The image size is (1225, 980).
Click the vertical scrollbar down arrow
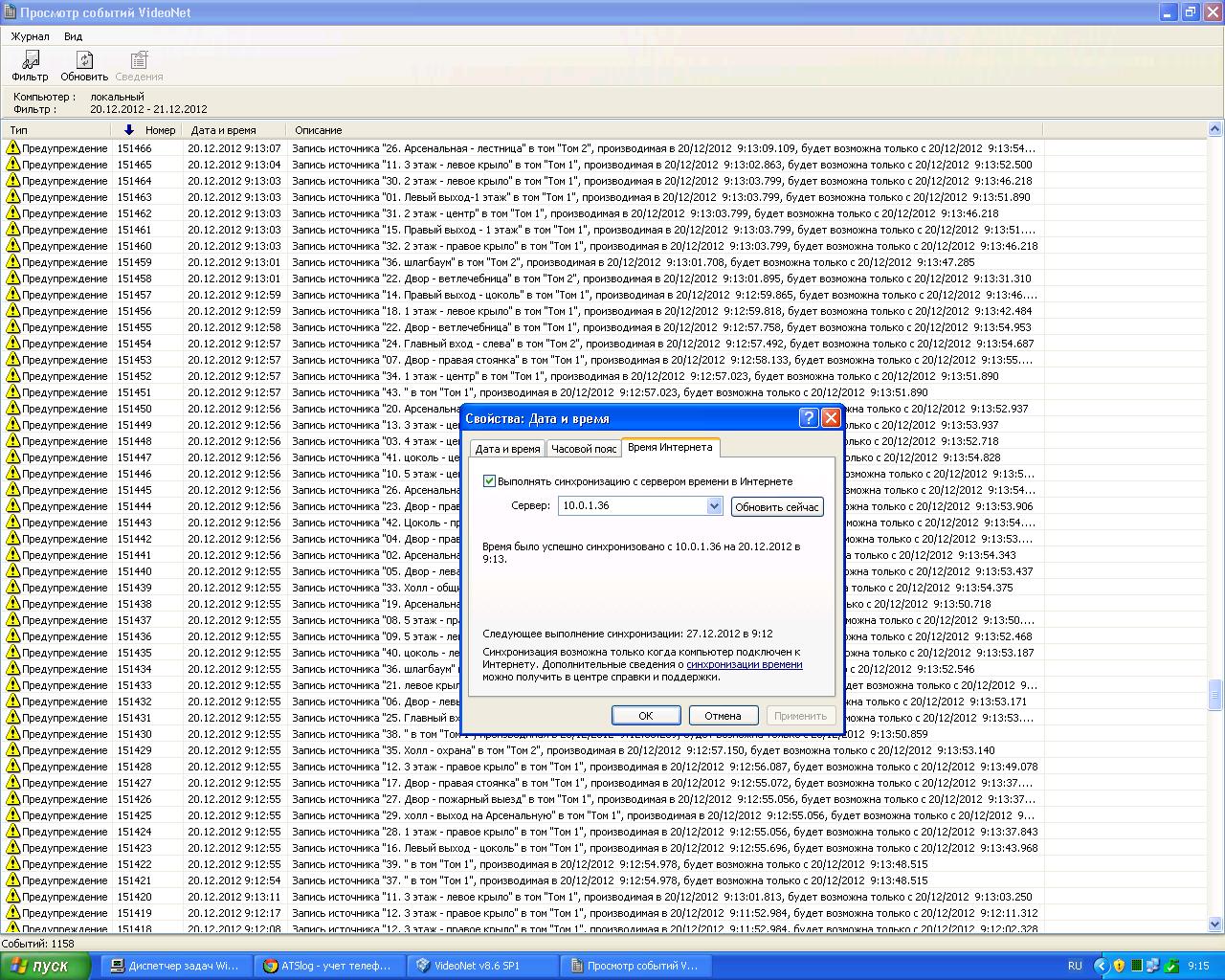[1215, 924]
